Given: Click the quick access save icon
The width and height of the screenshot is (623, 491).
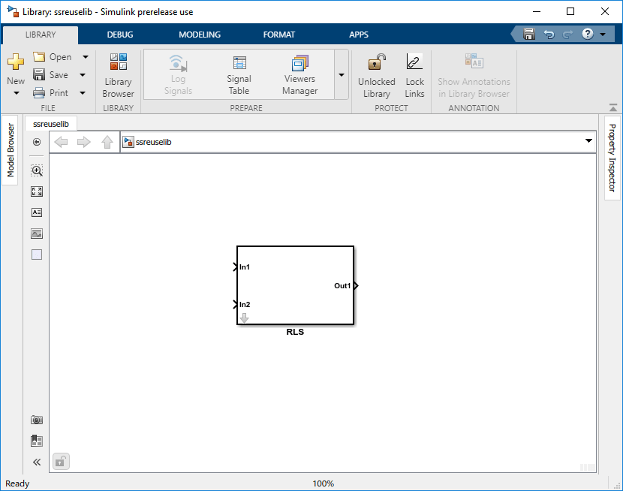Looking at the screenshot, I should (x=529, y=34).
